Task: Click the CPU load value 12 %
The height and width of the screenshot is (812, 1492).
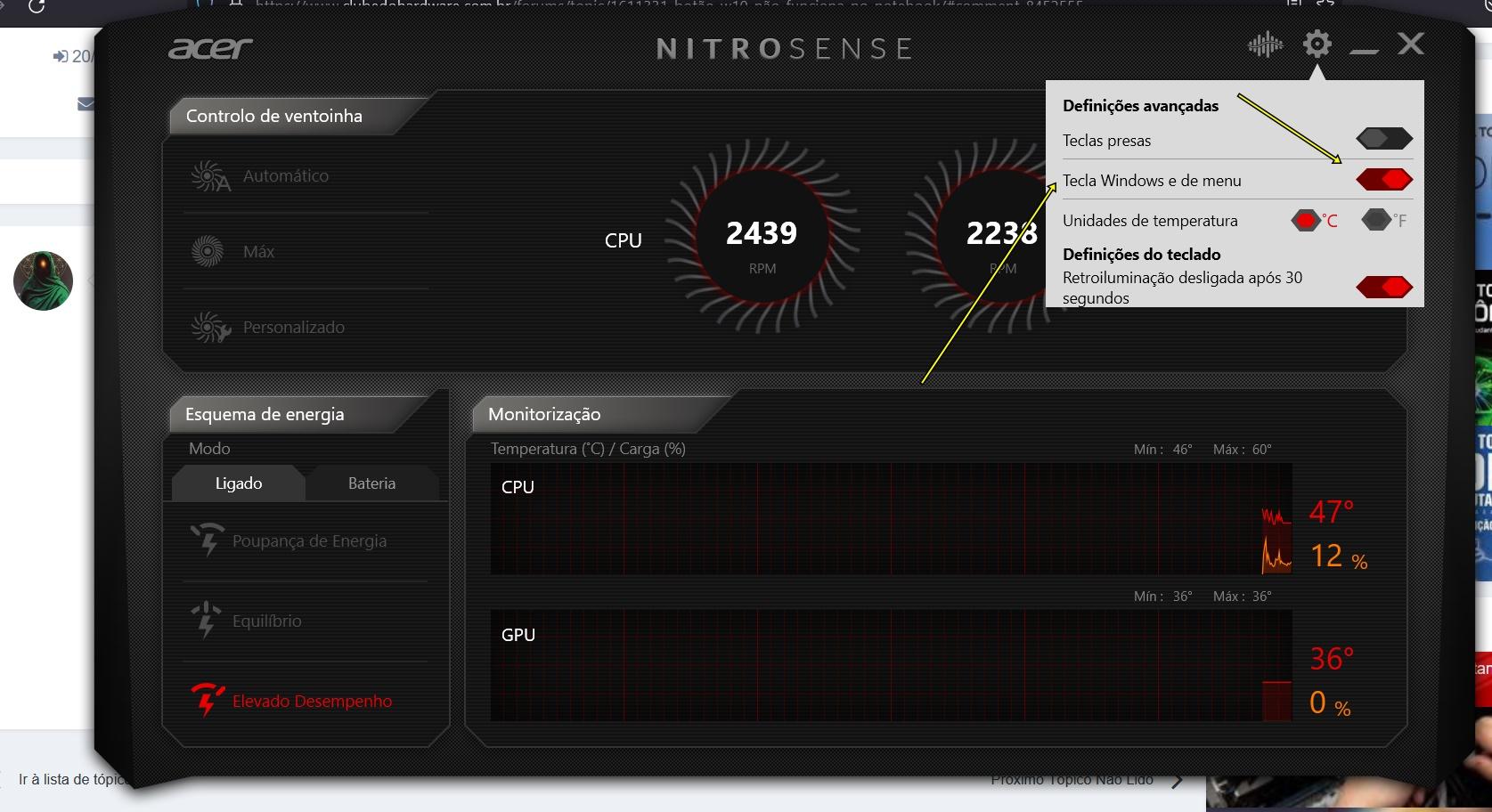Action: coord(1338,556)
